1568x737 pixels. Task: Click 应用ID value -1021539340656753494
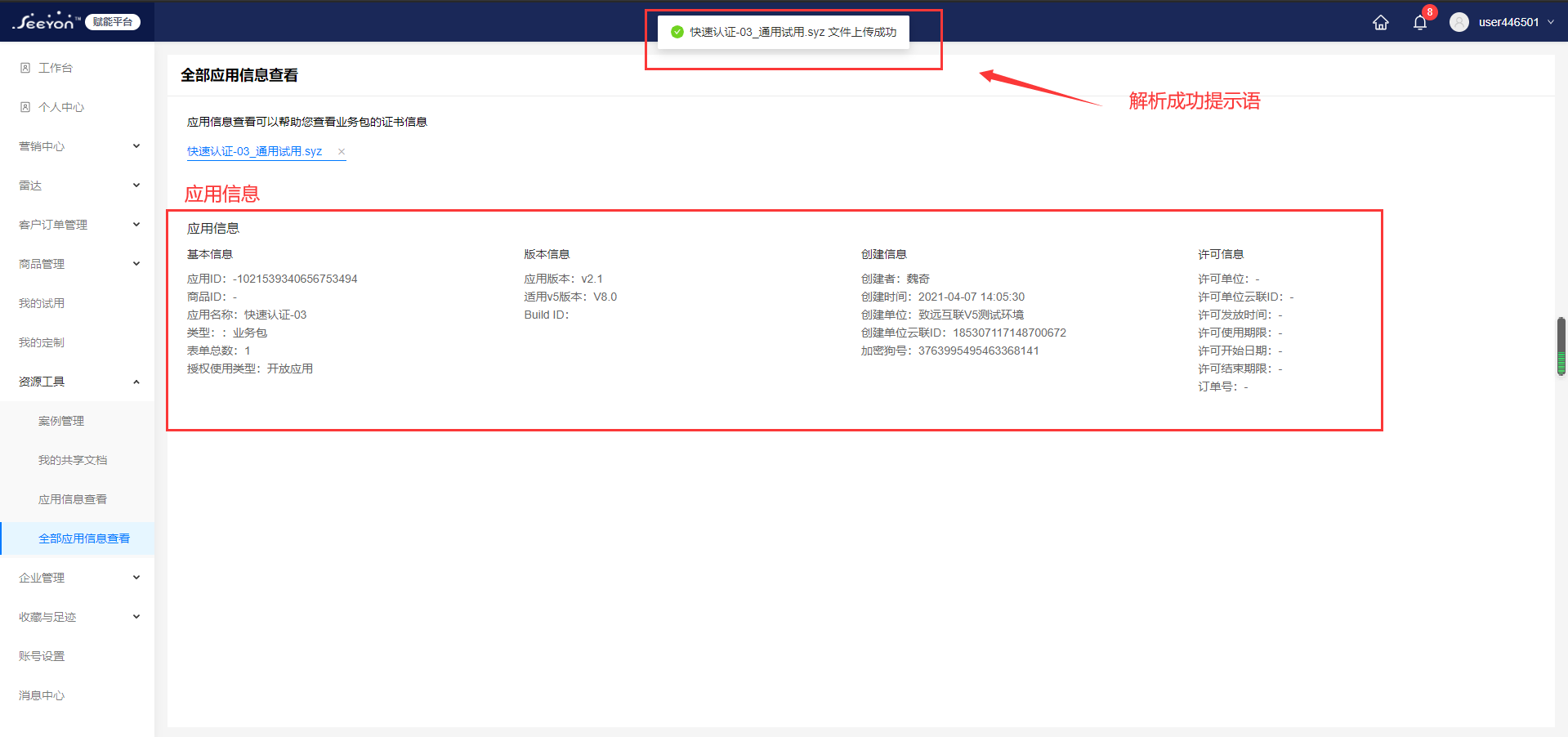tap(295, 279)
